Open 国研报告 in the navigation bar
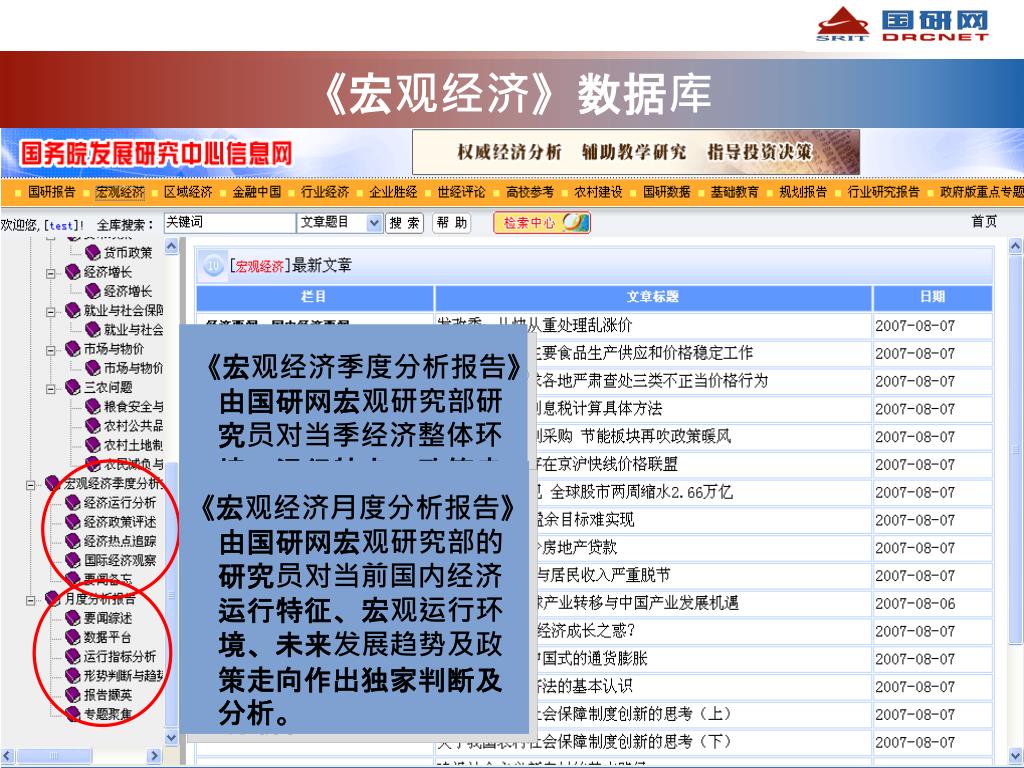This screenshot has height=768, width=1024. tap(52, 192)
